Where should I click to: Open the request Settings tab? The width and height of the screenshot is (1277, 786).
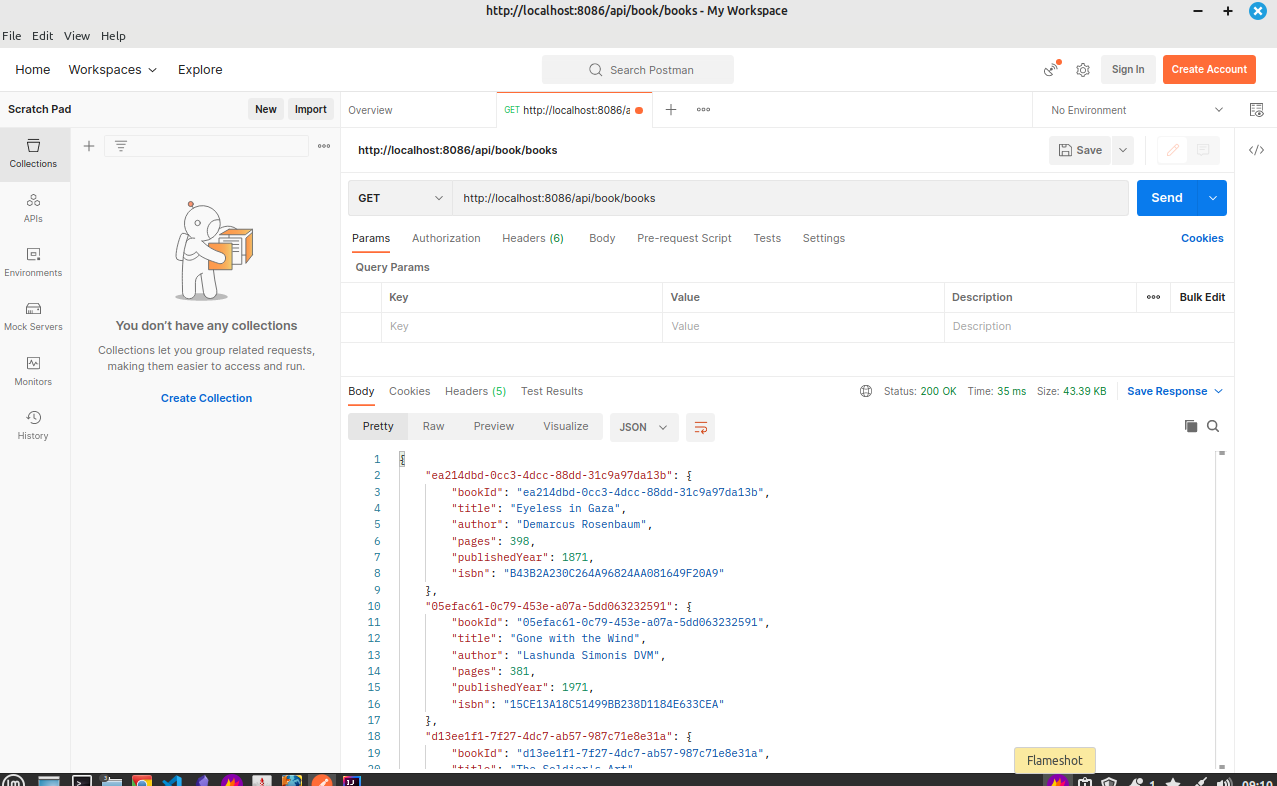(x=824, y=238)
